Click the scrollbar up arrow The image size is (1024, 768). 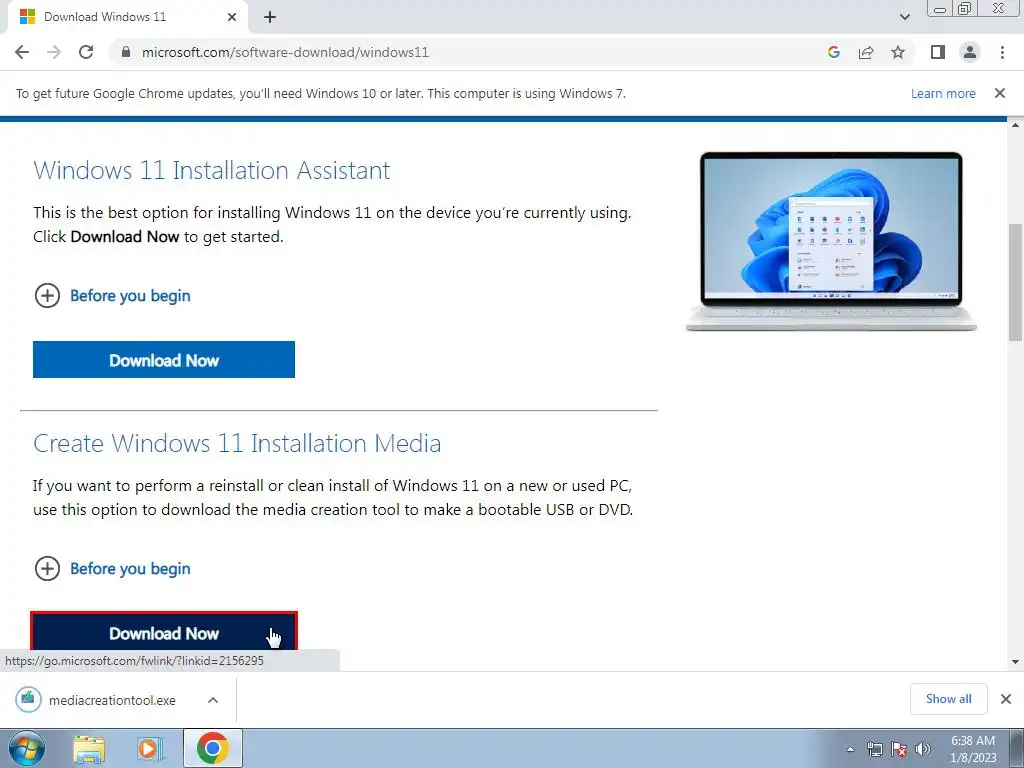[1015, 125]
